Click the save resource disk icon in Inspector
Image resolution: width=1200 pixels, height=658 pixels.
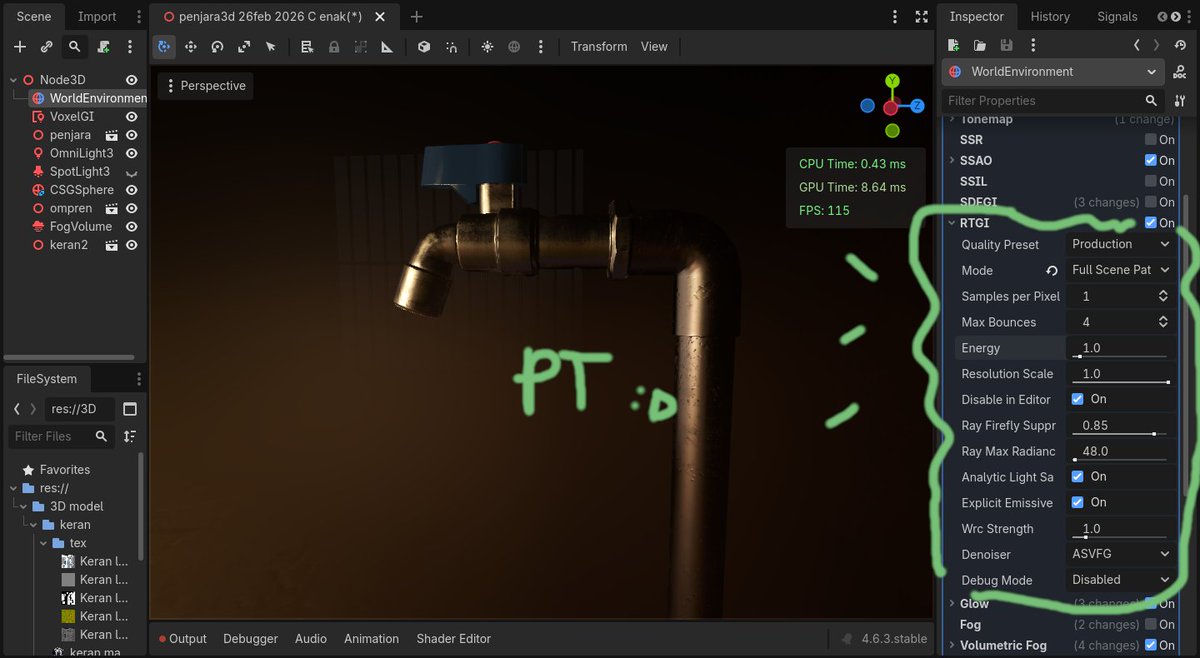(1006, 45)
